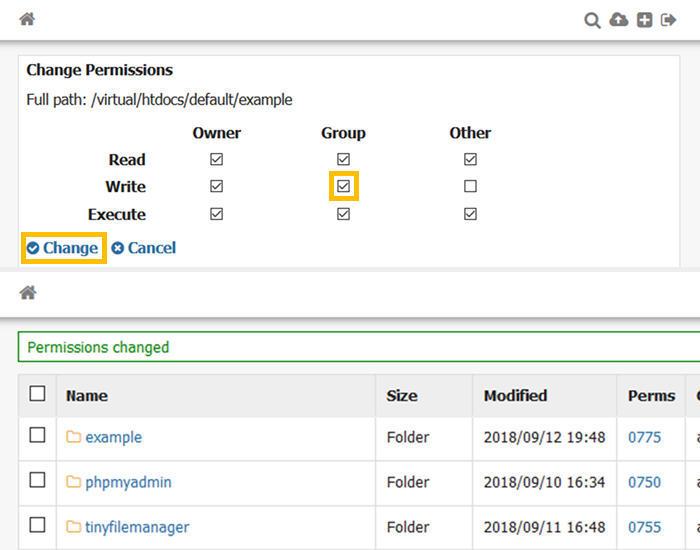The height and width of the screenshot is (550, 700).
Task: Enable Other Write permission checkbox
Action: point(470,186)
